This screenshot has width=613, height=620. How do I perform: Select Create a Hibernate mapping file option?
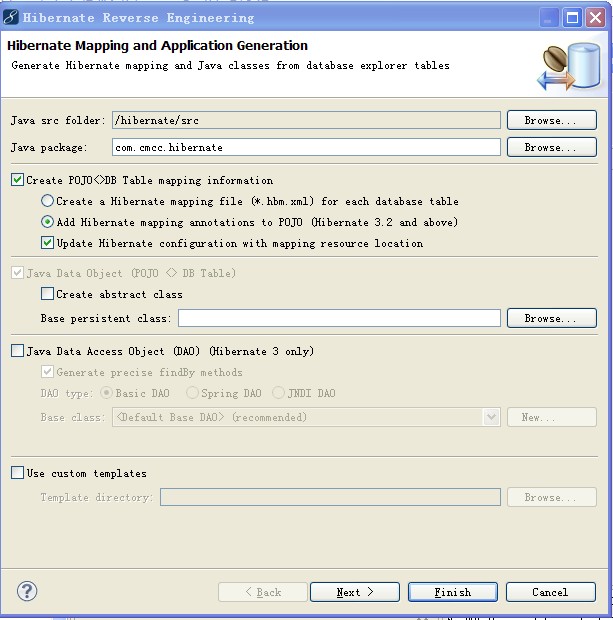[47, 201]
